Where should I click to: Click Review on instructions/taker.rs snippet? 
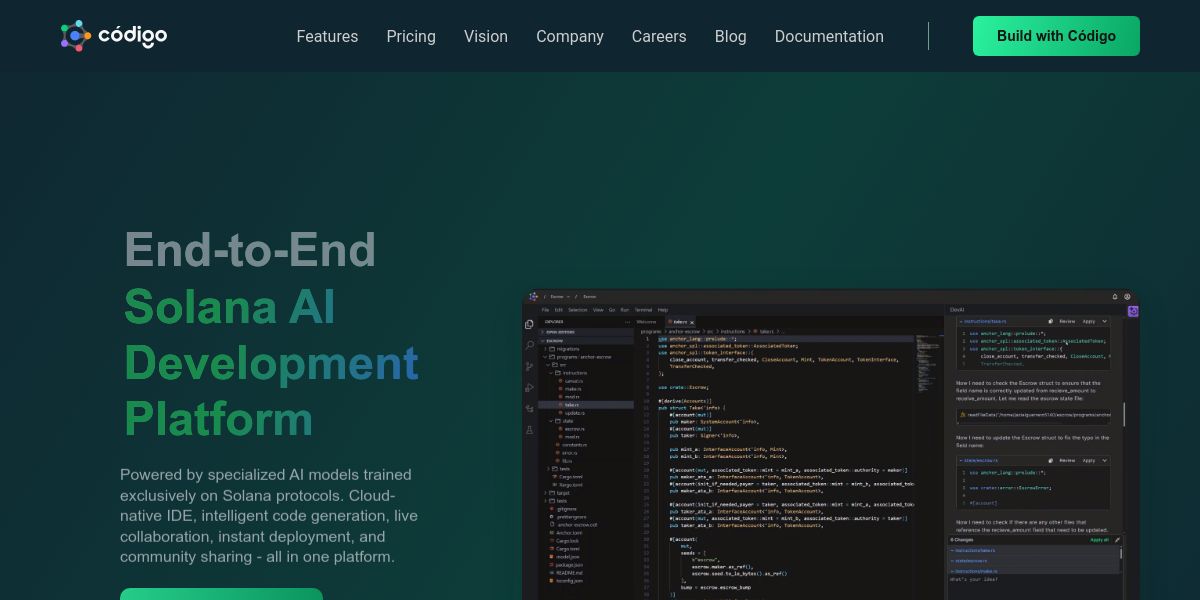[1067, 321]
